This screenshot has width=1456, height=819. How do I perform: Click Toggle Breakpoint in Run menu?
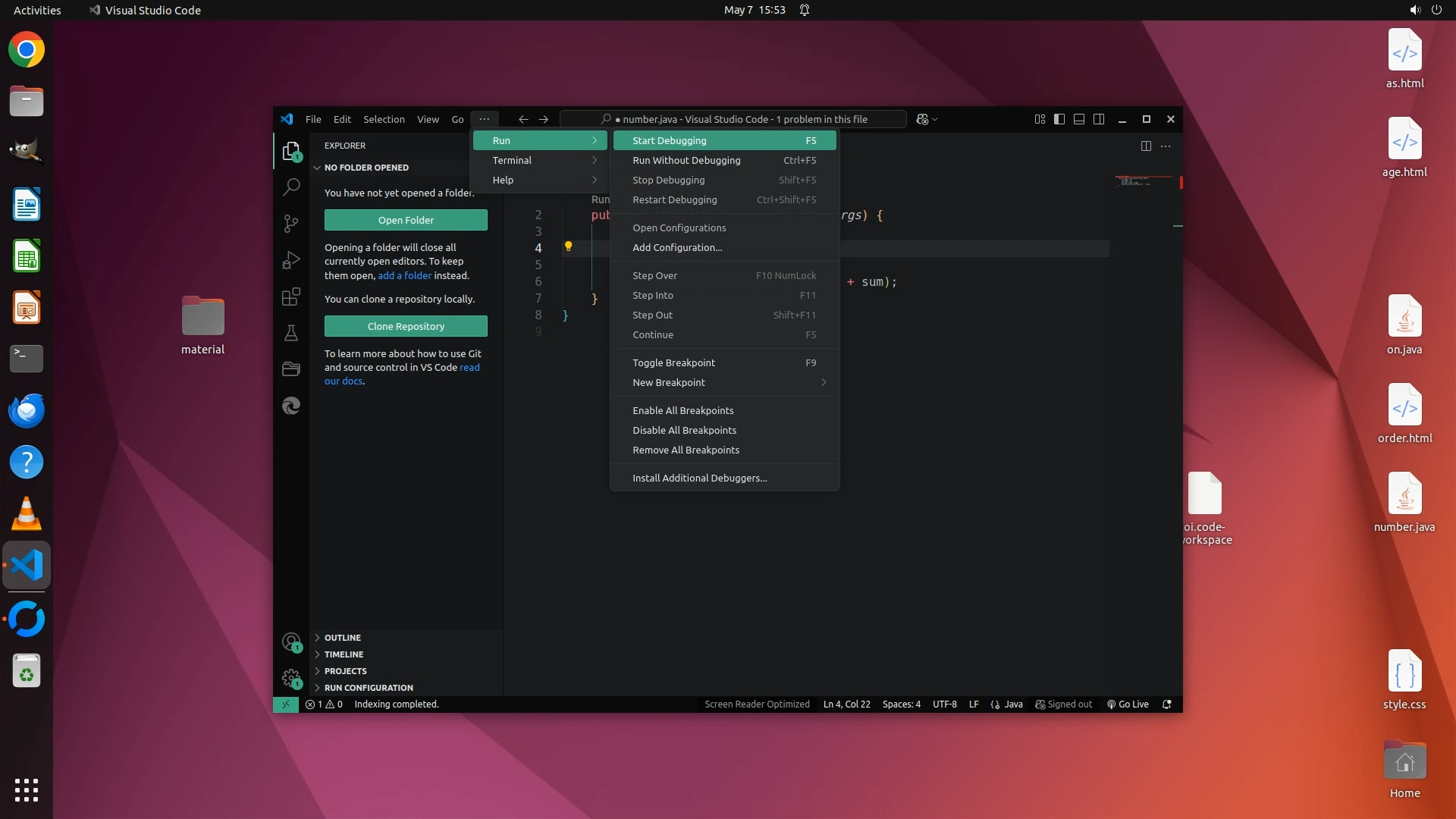(x=673, y=362)
